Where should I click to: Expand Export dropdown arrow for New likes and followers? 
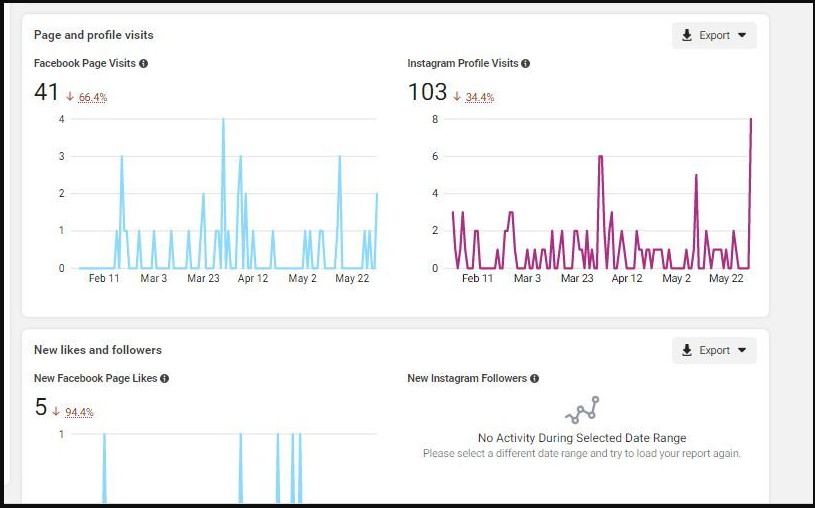(742, 350)
